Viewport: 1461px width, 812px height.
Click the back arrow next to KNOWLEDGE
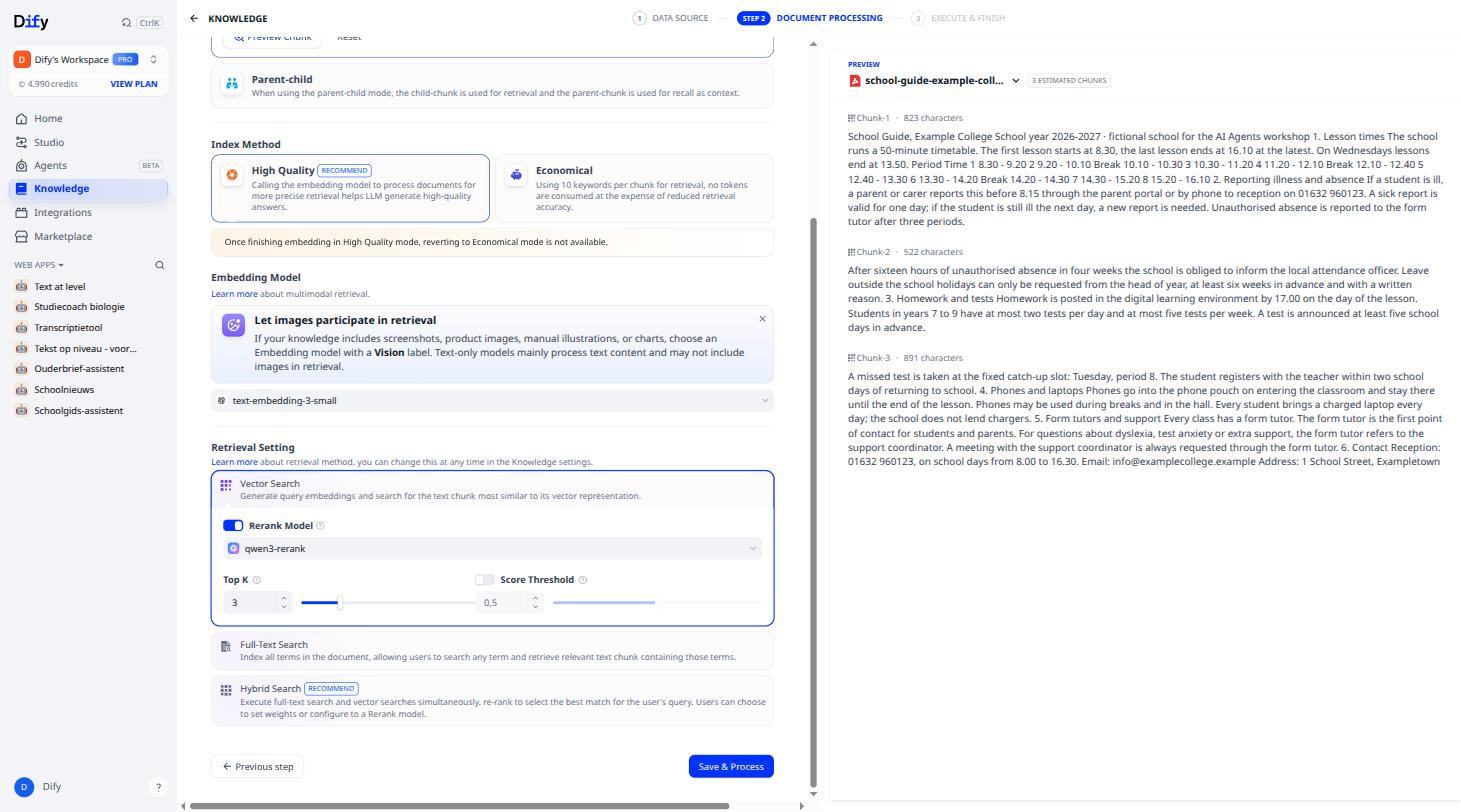point(194,18)
